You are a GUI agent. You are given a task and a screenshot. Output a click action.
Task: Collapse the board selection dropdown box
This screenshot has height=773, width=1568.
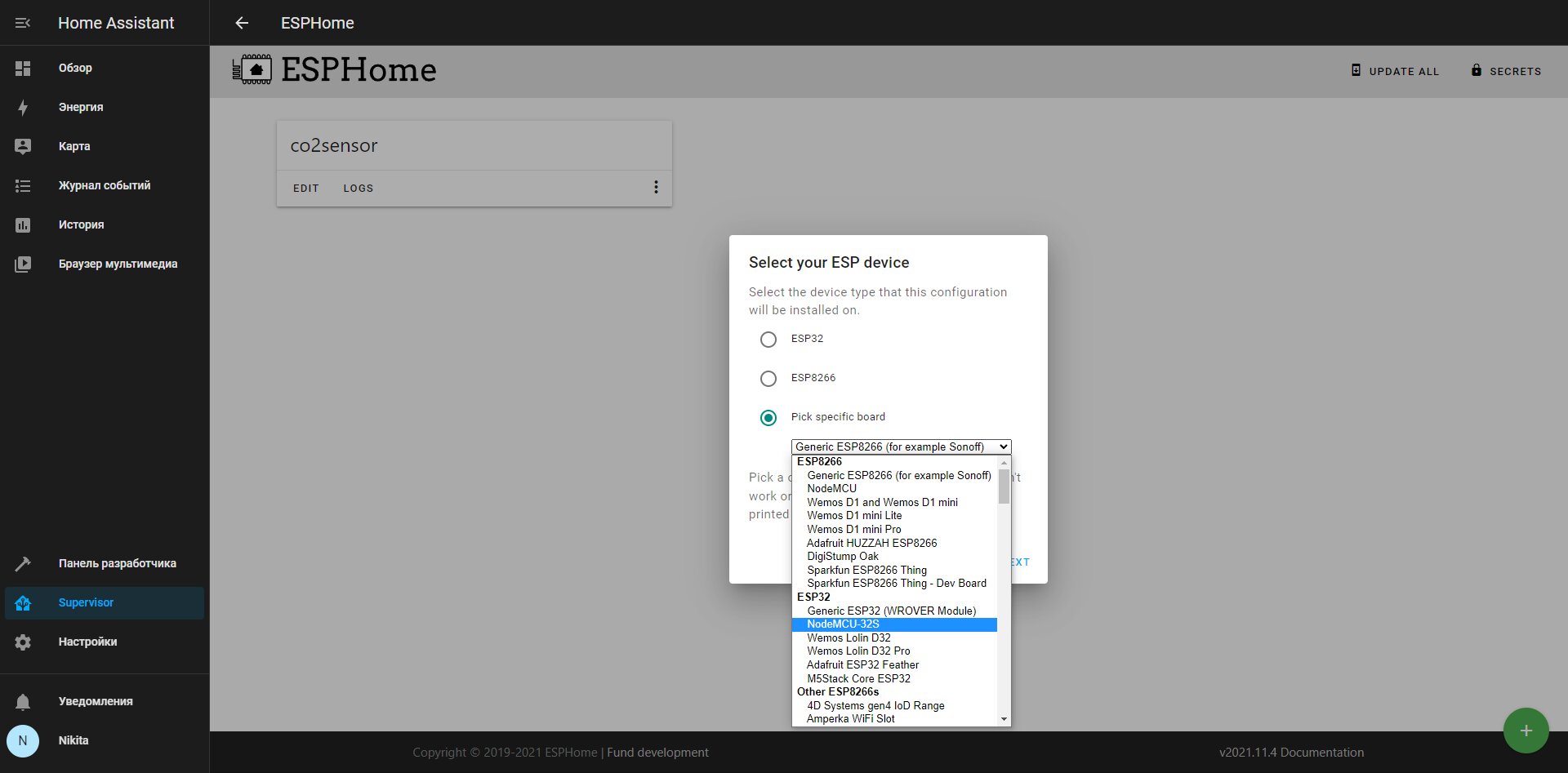(x=901, y=446)
